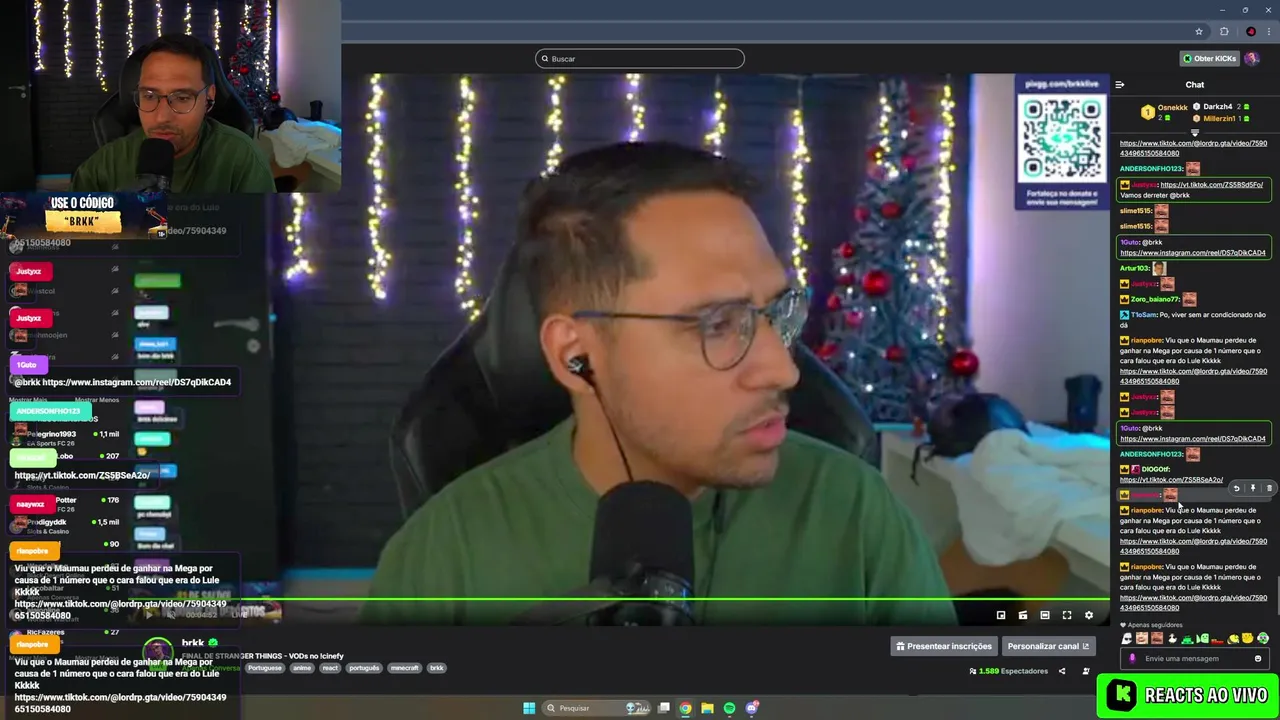This screenshot has height=720, width=1280.
Task: Click rianpobre username in last chat message
Action: coord(1147,567)
